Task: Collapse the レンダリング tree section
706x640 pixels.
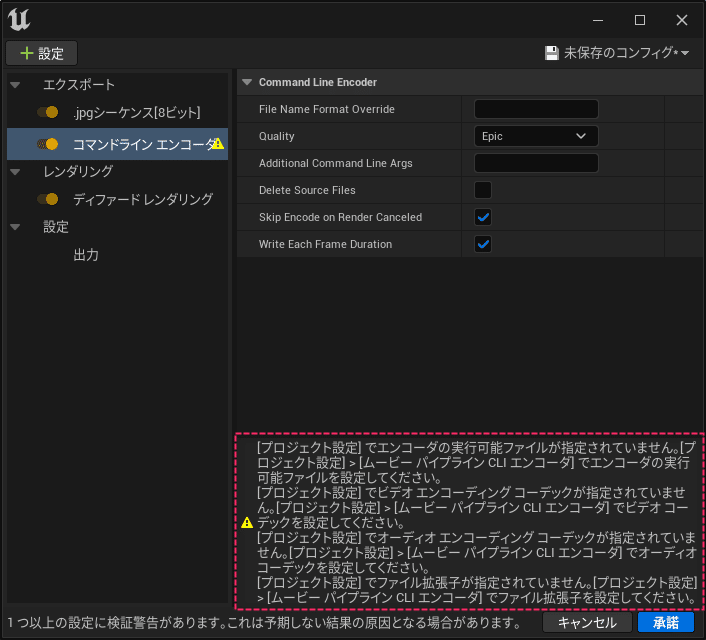Action: 15,172
